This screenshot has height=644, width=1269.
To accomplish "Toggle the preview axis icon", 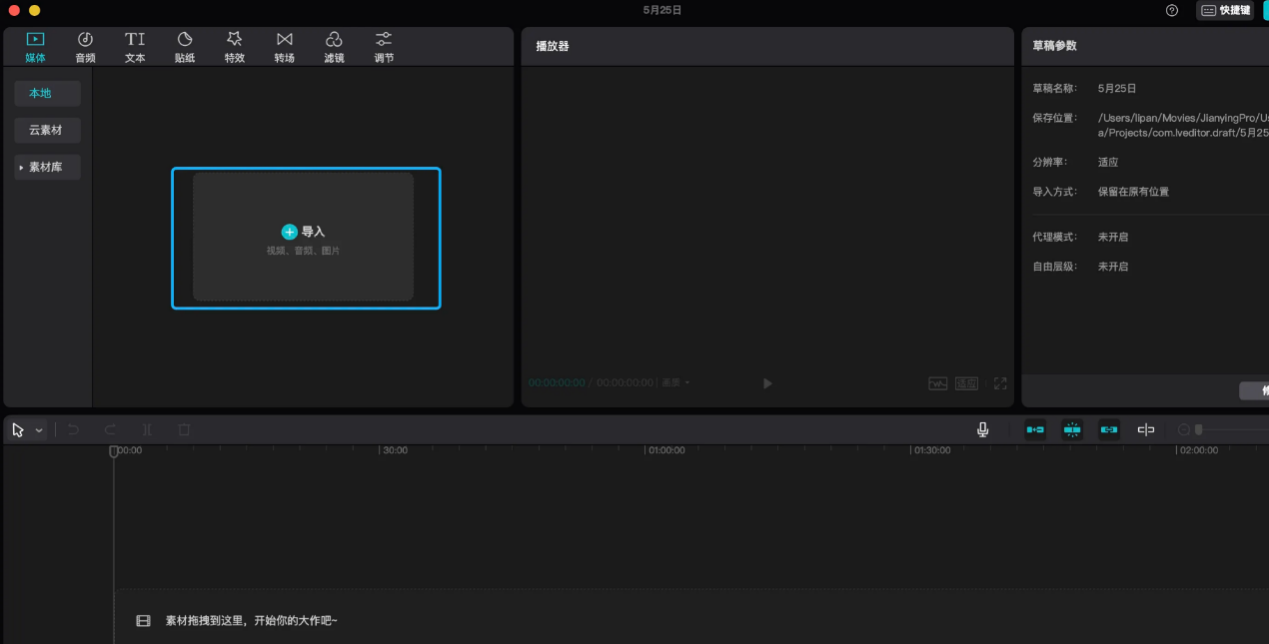I will 1146,430.
